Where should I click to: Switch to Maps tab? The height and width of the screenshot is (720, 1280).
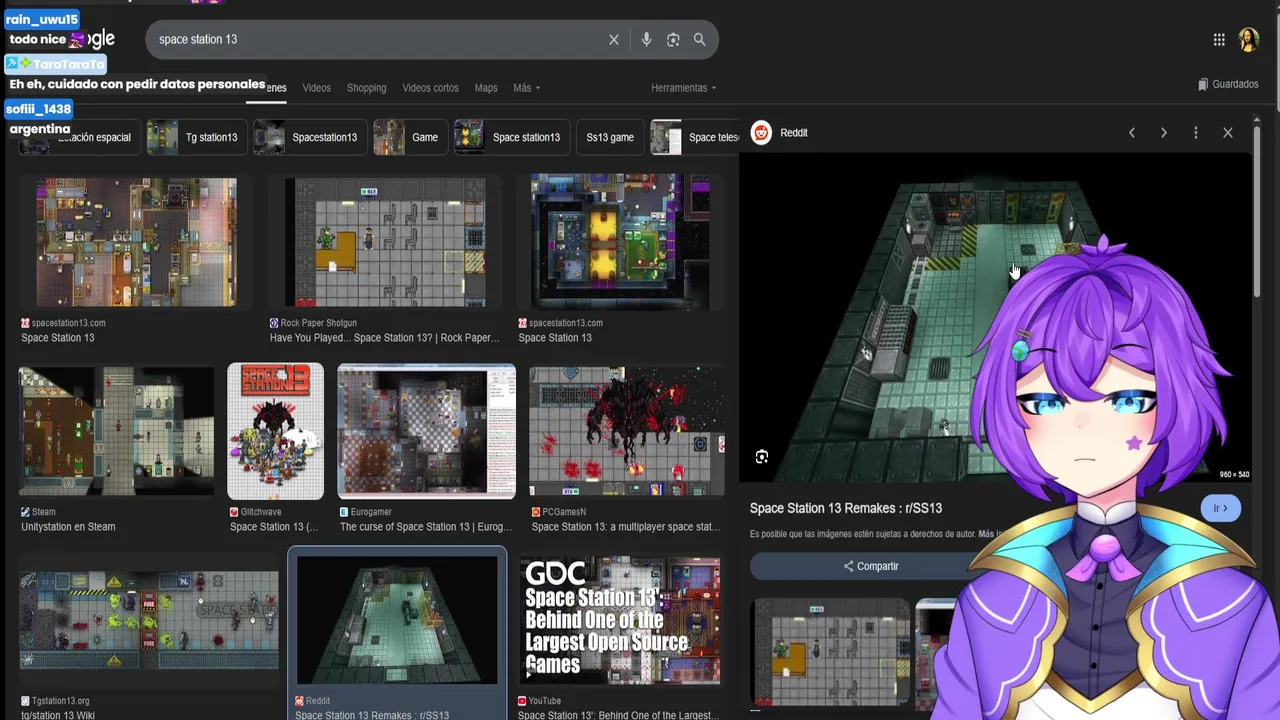point(486,88)
